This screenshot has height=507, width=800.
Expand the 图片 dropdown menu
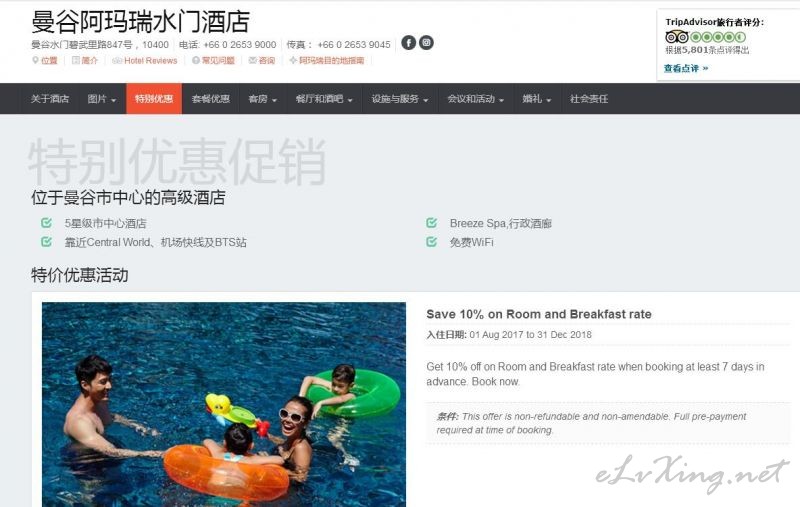[102, 99]
